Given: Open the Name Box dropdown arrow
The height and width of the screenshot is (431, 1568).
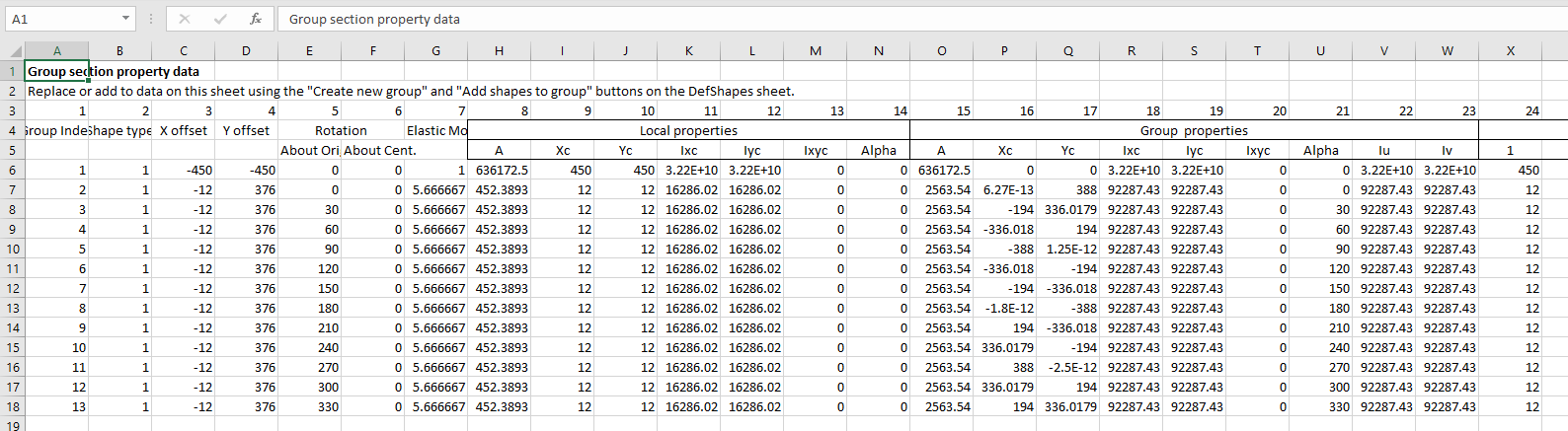Looking at the screenshot, I should (x=125, y=19).
